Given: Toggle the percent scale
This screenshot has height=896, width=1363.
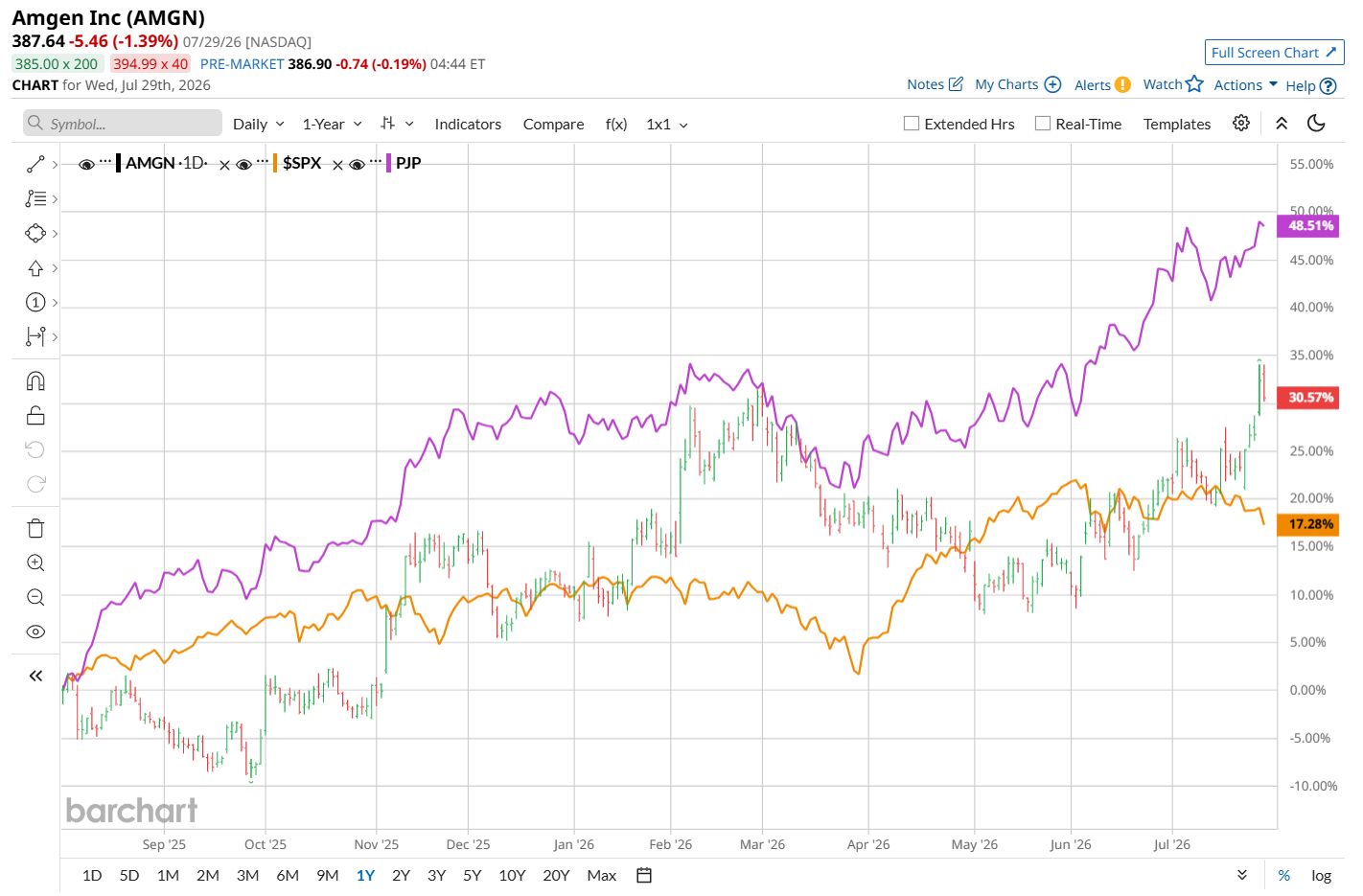Looking at the screenshot, I should click(x=1283, y=875).
